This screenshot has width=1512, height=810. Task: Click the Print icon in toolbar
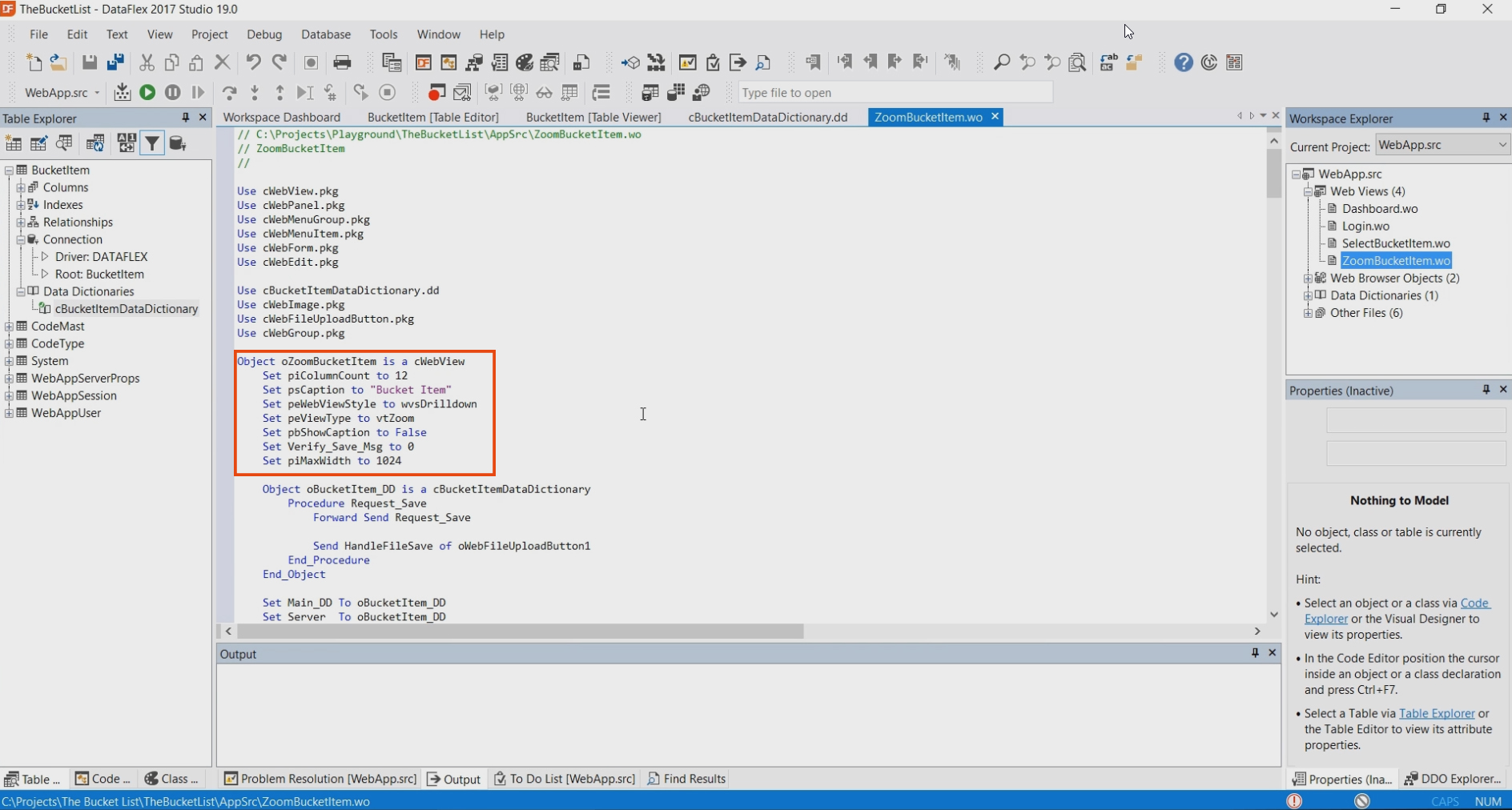coord(342,62)
